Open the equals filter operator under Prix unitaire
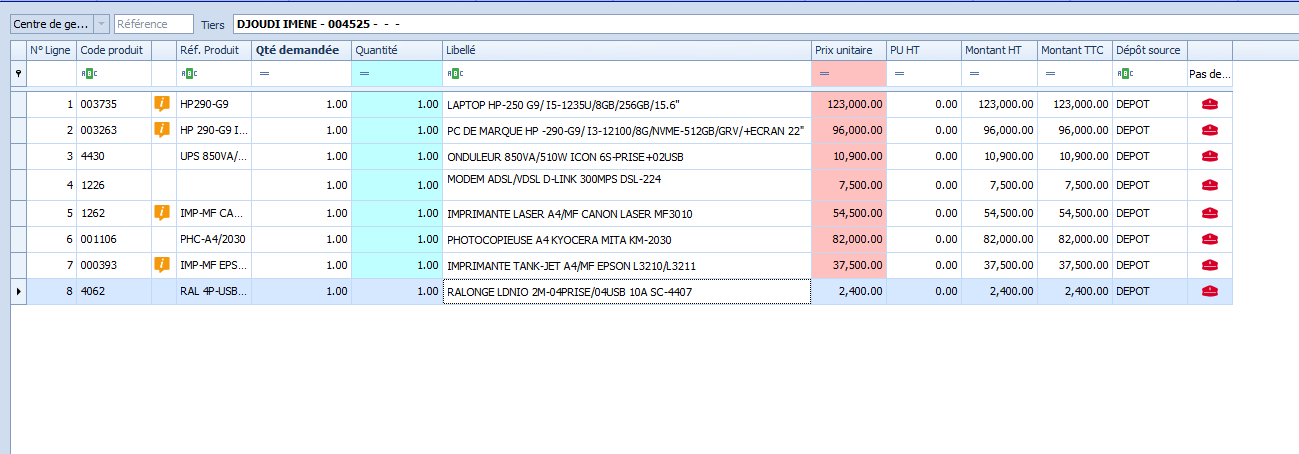This screenshot has width=1299, height=454. tap(823, 73)
